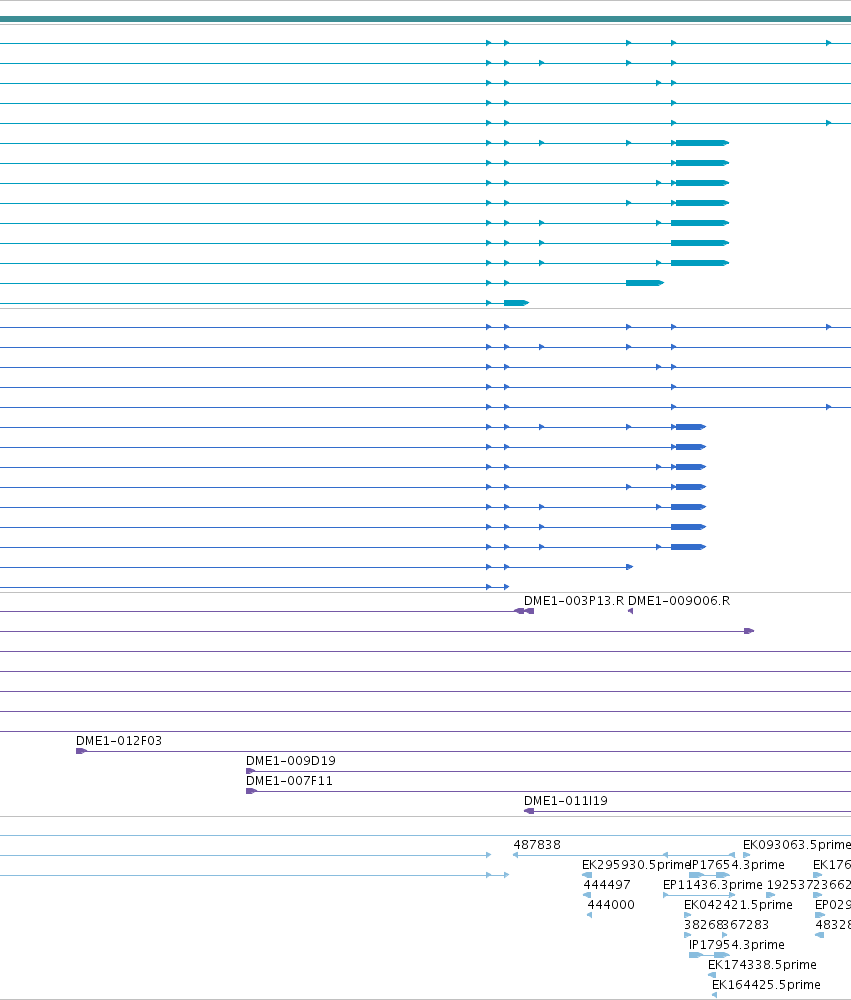Click the small arrow glyph under DME1-009O06.R

click(630, 611)
